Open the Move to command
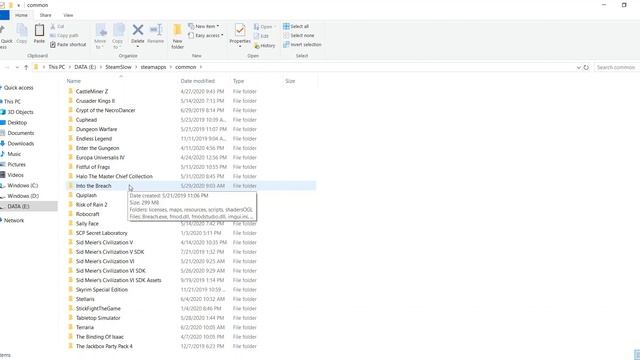 coord(100,36)
